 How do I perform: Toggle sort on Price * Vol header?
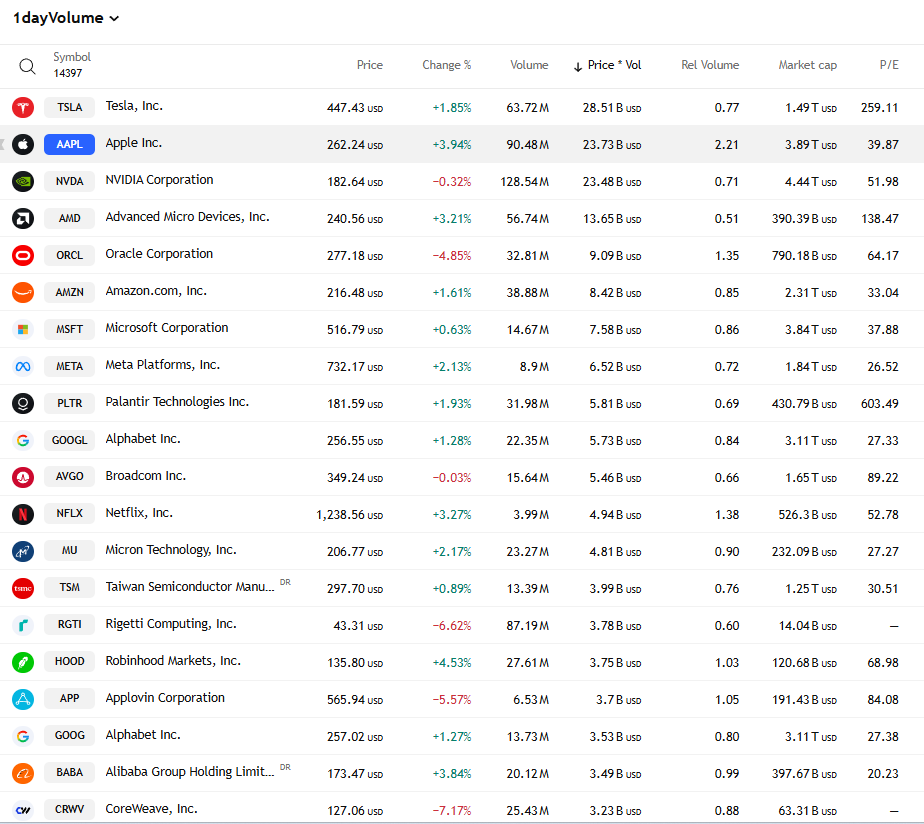(608, 65)
